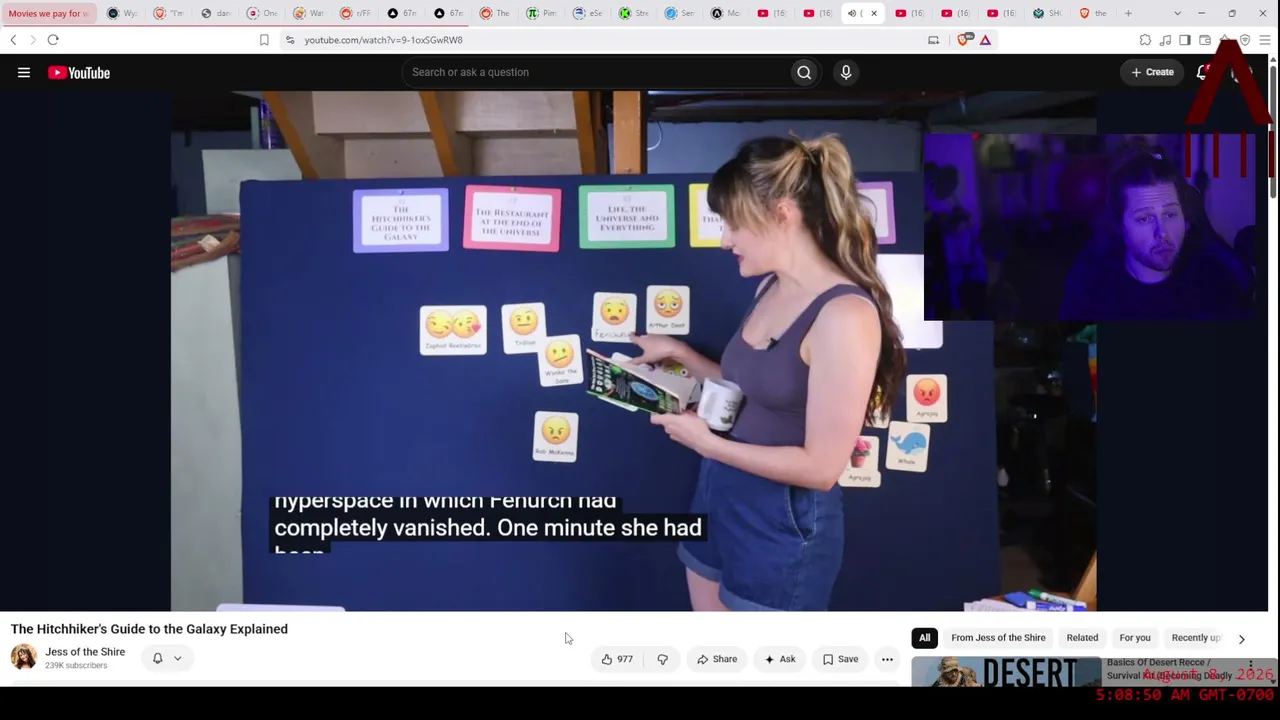
Task: Select the From Jess of the Shire chip
Action: tap(998, 638)
